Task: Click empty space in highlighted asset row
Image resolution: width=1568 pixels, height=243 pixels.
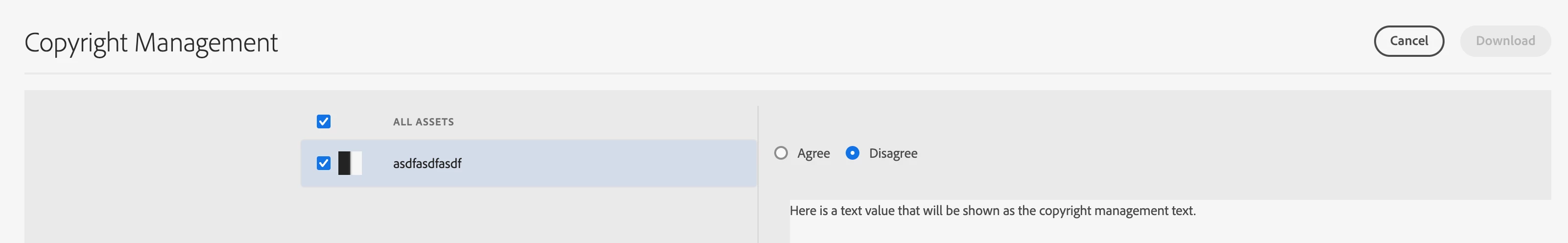Action: 609,163
